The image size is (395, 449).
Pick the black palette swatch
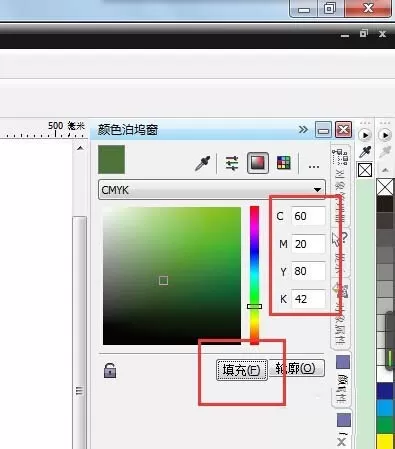(x=385, y=204)
